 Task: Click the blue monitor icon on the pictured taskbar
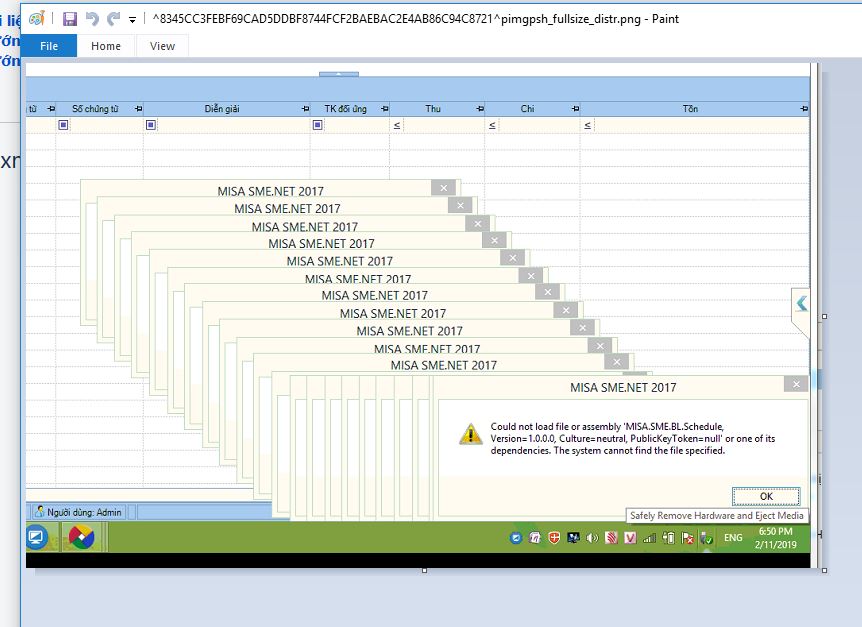pyautogui.click(x=36, y=537)
